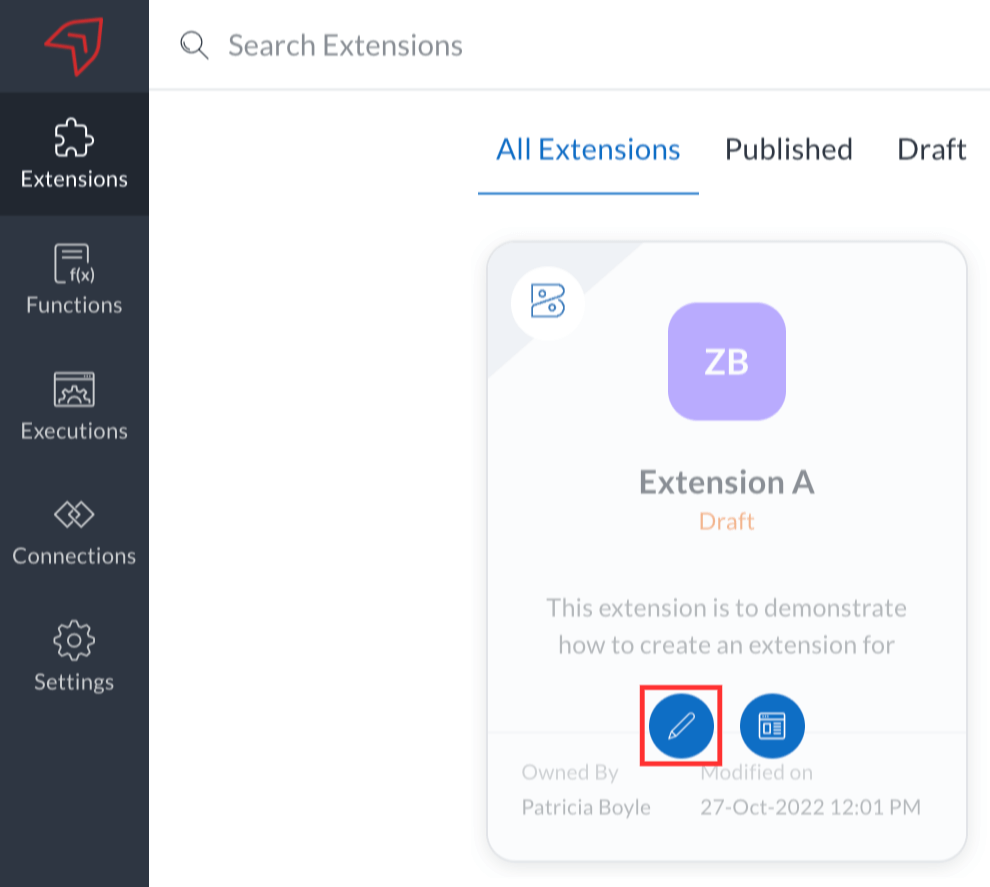The height and width of the screenshot is (887, 990).
Task: Edit Extension A using the pencil icon
Action: pos(680,725)
